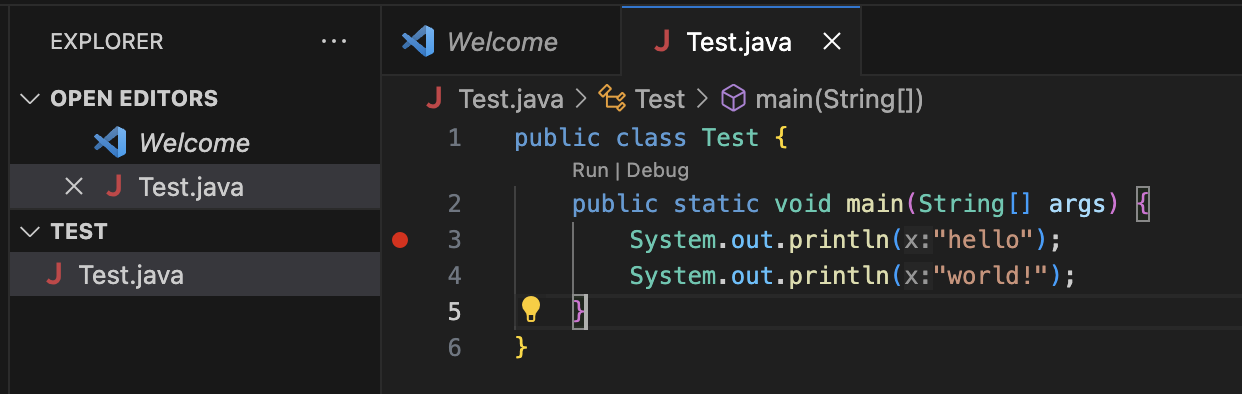Click the class symbol icon in breadcrumb
Viewport: 1242px width, 394px height.
pos(611,98)
